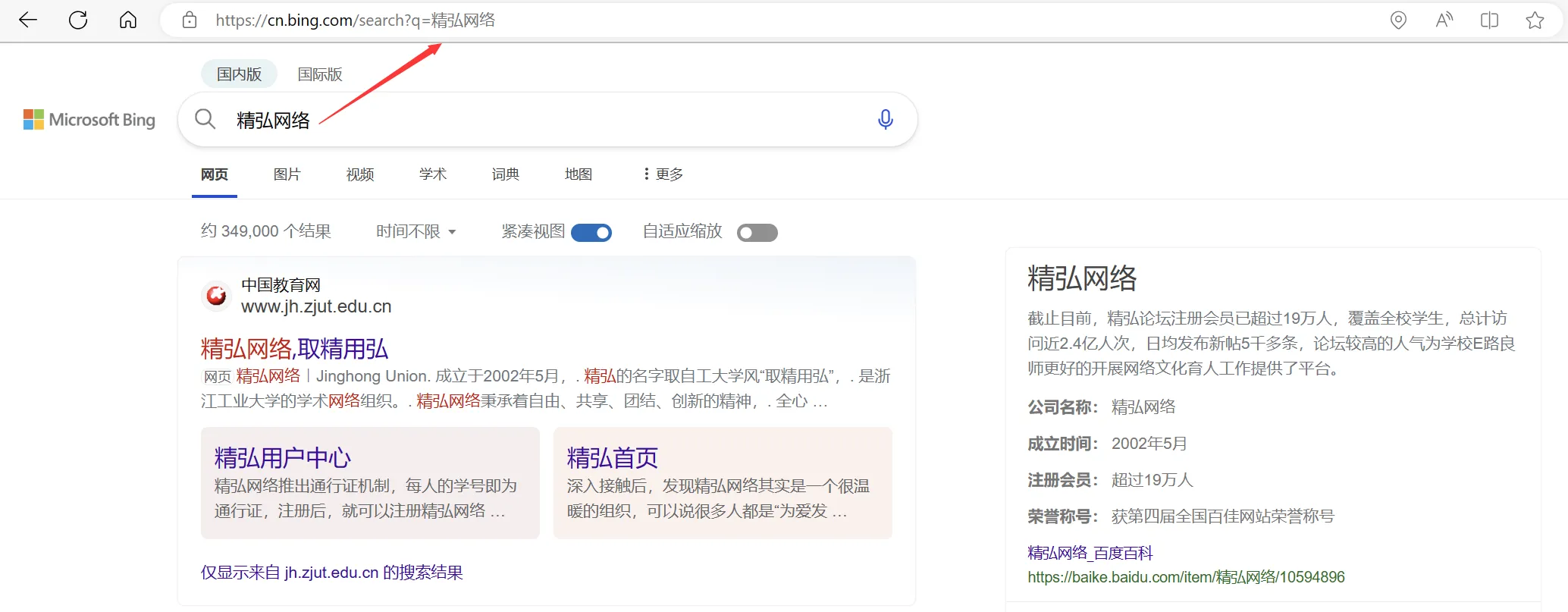Open the browser home page icon
Screen dimensions: 1568x612
128,20
